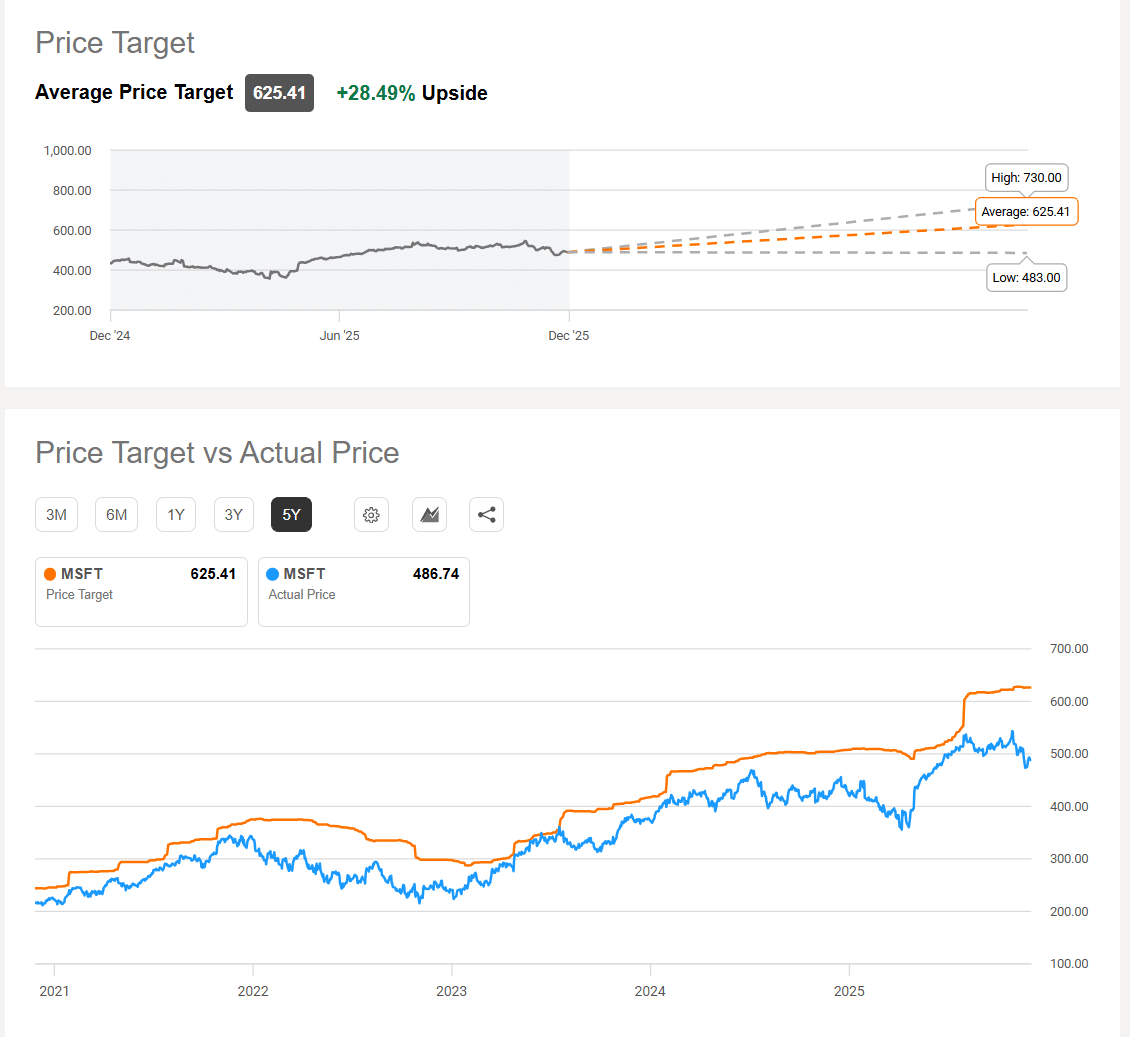This screenshot has width=1130, height=1037.
Task: Choose the 1Y time range
Action: (176, 515)
